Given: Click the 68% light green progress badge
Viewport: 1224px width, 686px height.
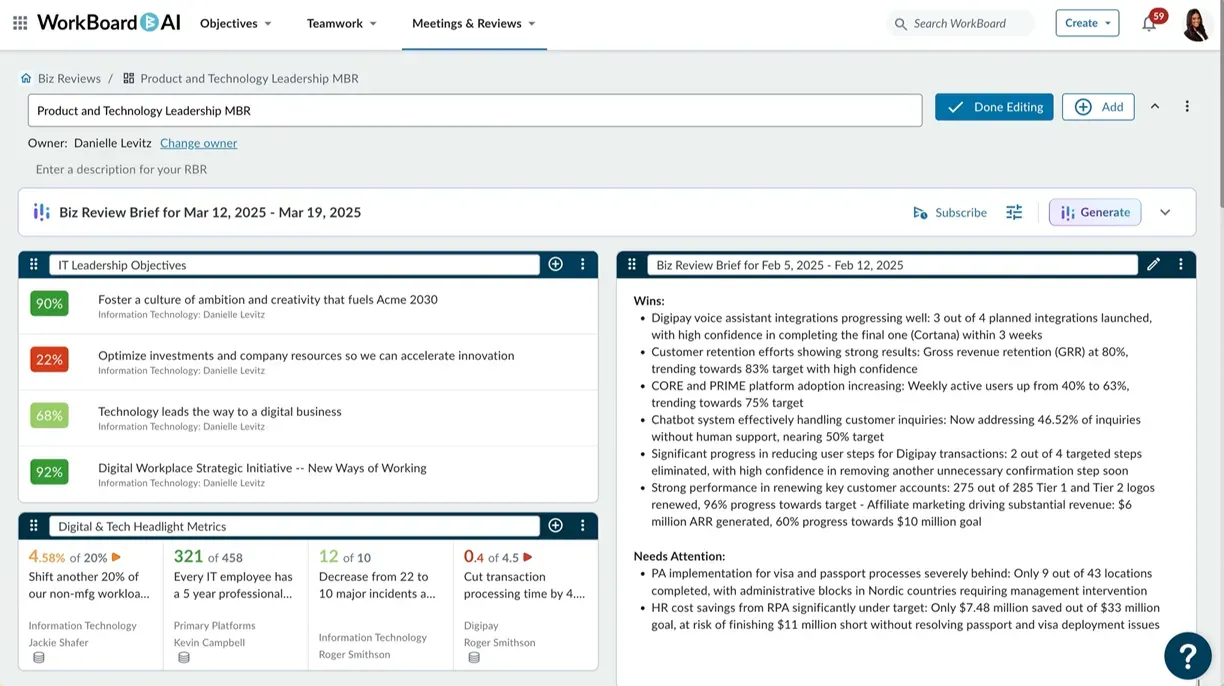Looking at the screenshot, I should point(49,415).
